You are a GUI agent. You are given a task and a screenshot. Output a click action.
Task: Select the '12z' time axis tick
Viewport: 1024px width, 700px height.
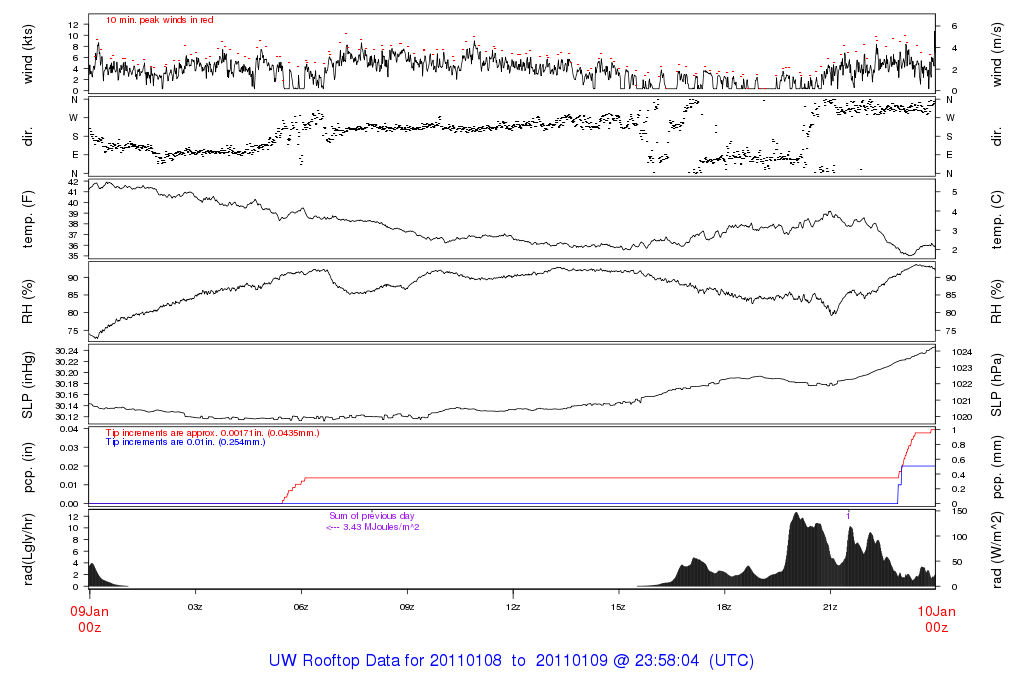(x=512, y=607)
